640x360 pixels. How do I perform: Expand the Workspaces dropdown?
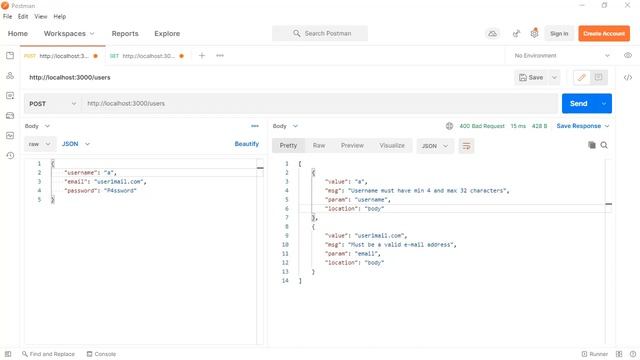(69, 33)
